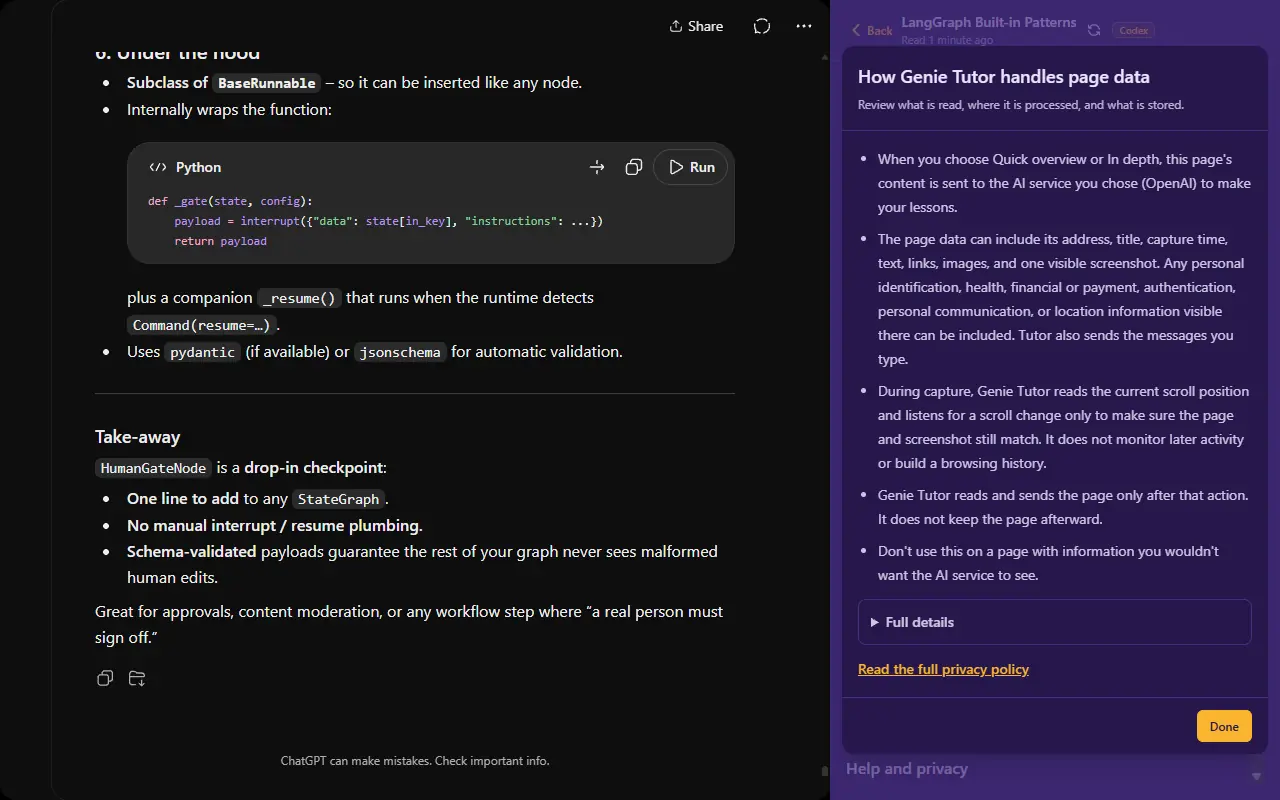This screenshot has height=800, width=1280.
Task: Copy the Python code block contents
Action: click(633, 167)
